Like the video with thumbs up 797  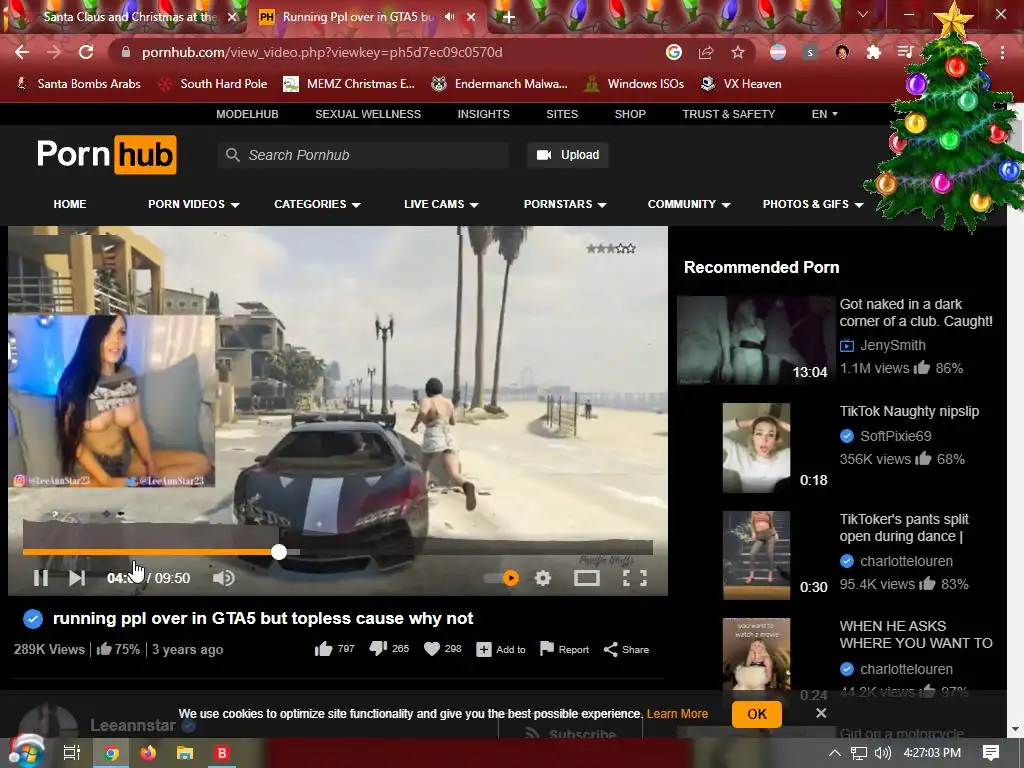pos(334,648)
